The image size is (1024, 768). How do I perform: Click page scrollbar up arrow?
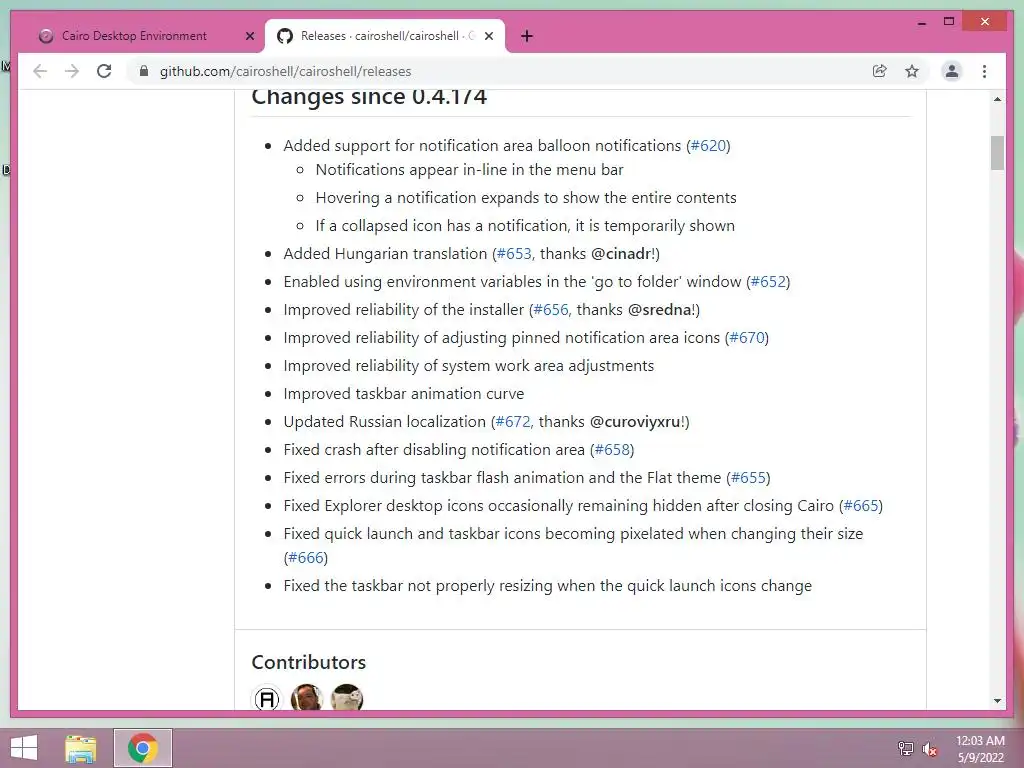coord(997,99)
